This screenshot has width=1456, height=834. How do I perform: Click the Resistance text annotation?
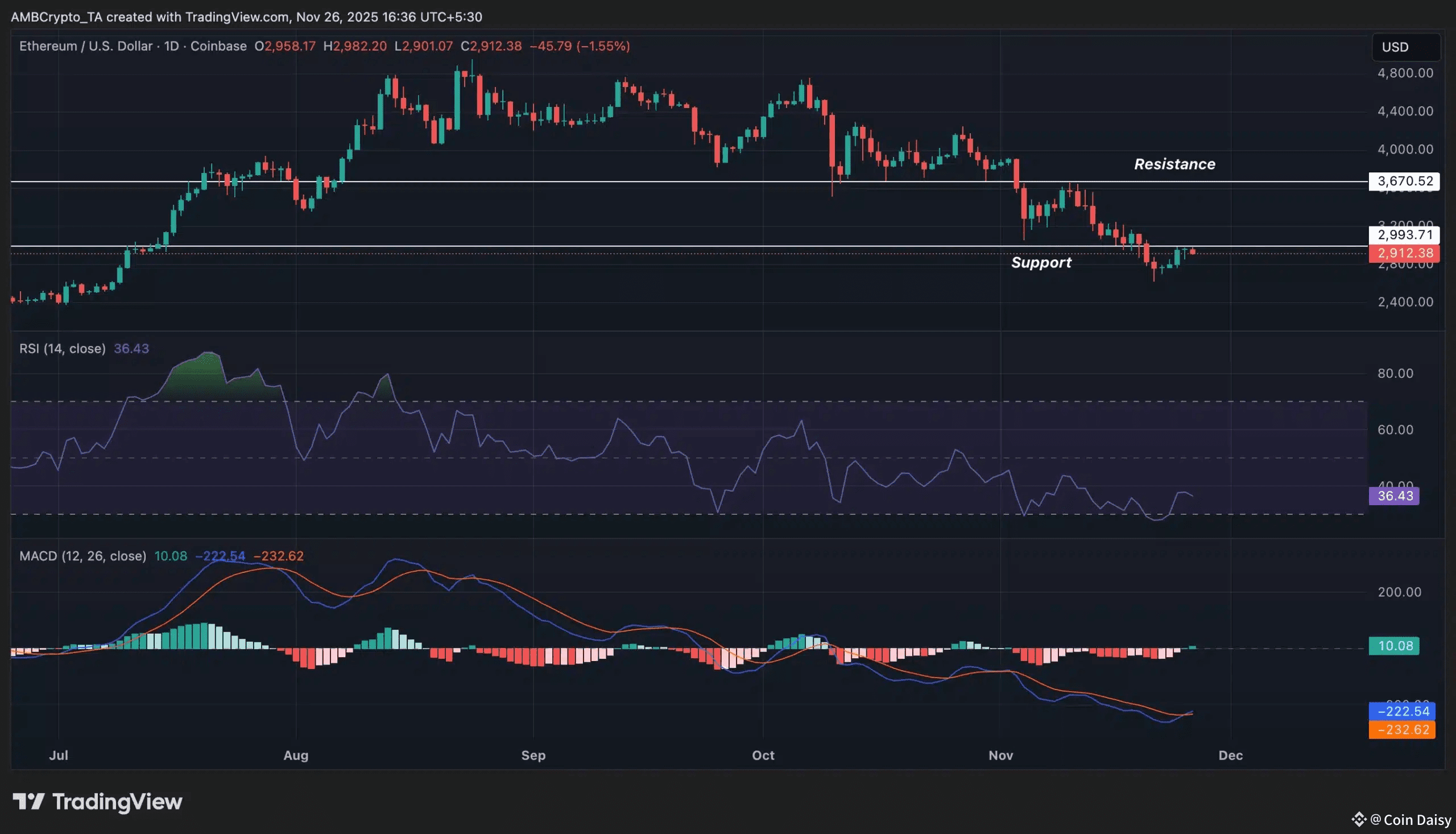tap(1174, 164)
